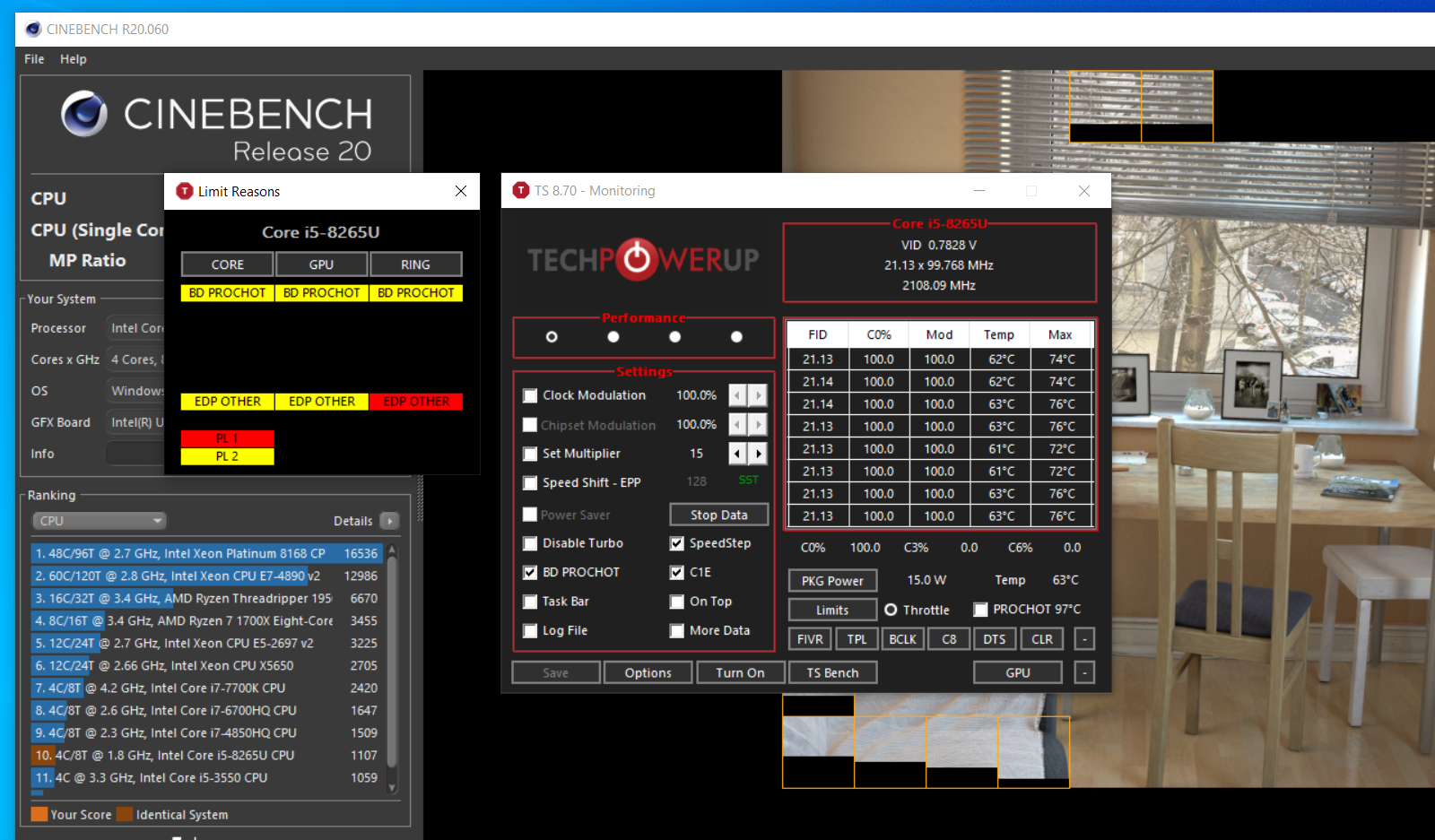Click the Turn On button

pyautogui.click(x=741, y=672)
